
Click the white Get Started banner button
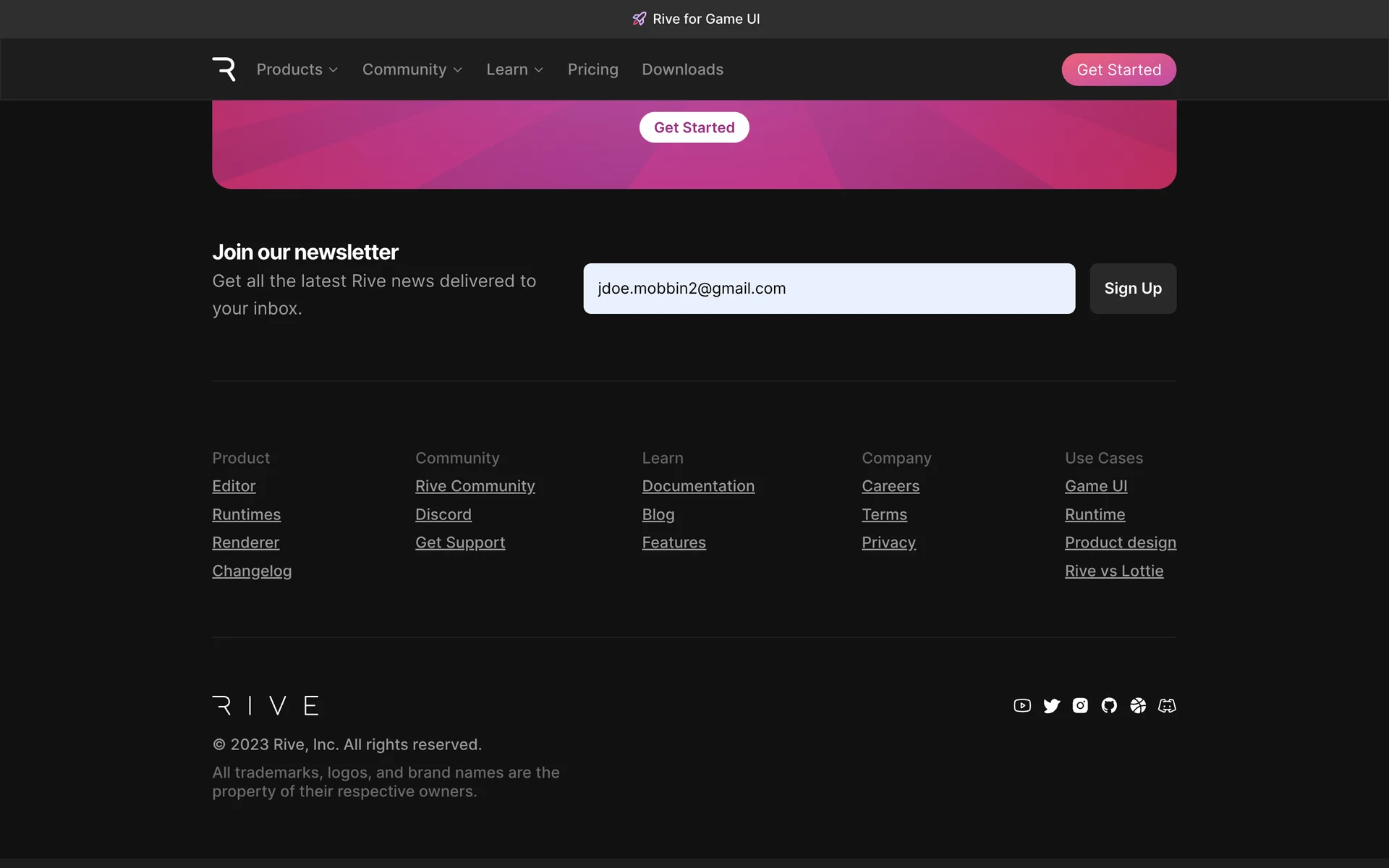click(x=694, y=127)
